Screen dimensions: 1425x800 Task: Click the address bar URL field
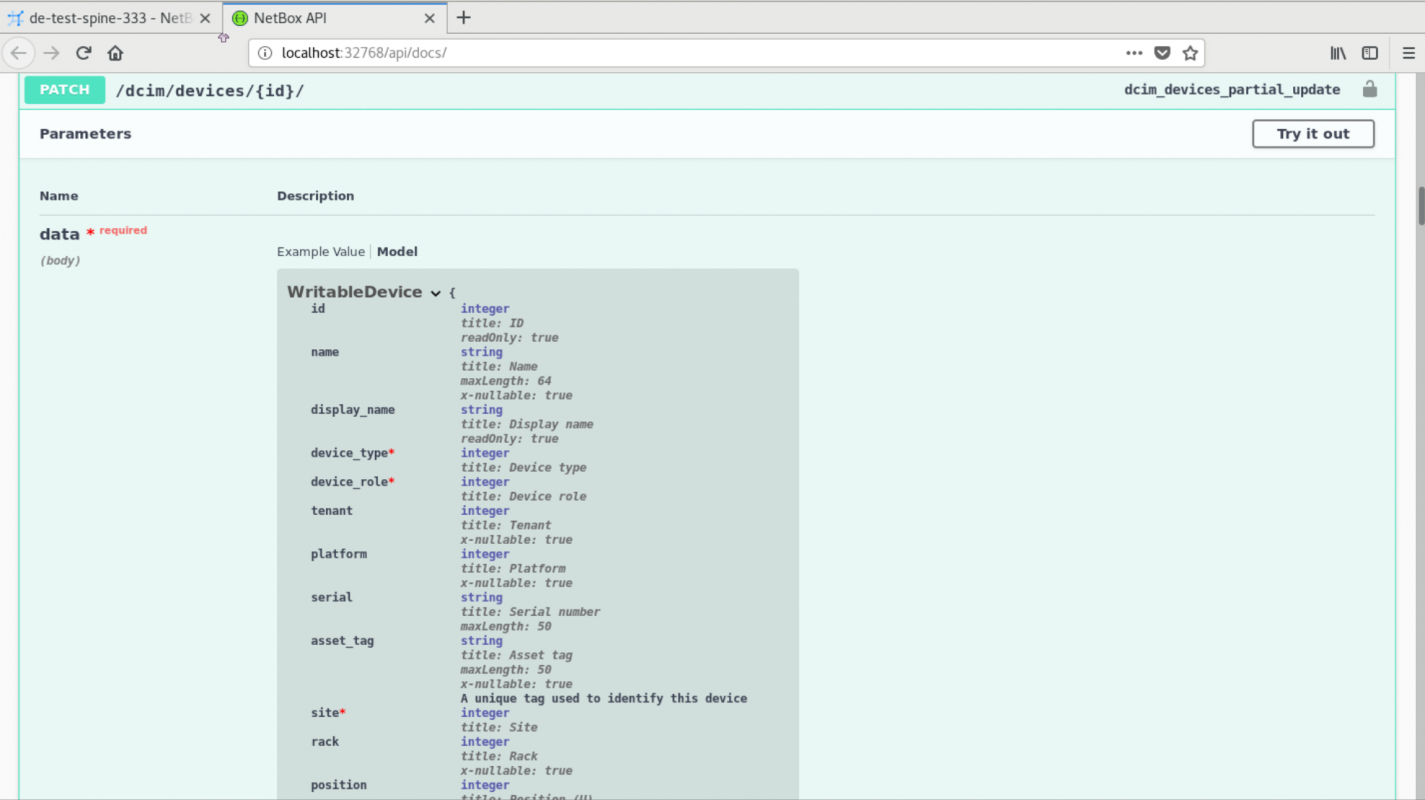[x=690, y=53]
